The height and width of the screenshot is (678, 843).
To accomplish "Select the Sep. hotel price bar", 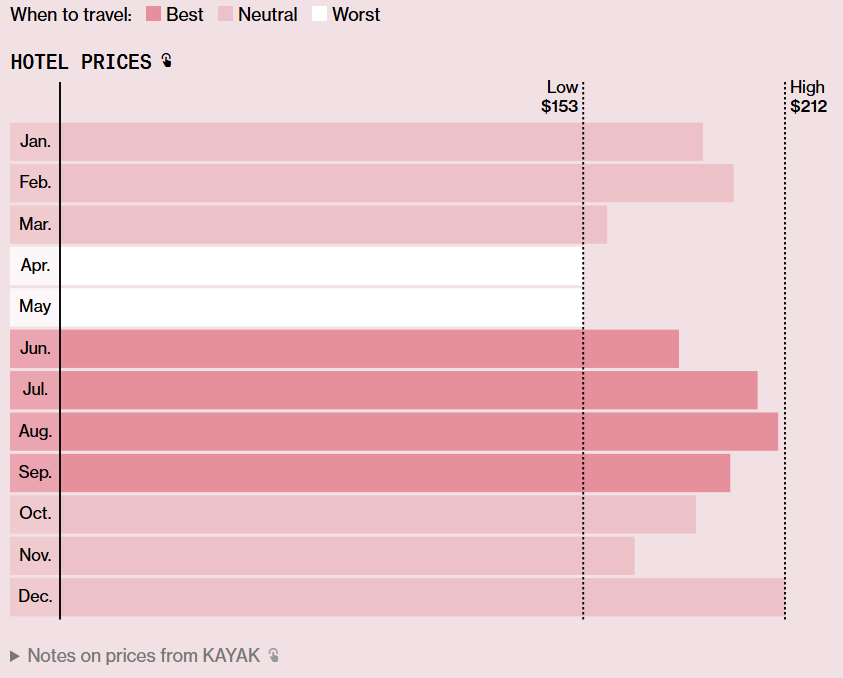I will click(x=394, y=472).
